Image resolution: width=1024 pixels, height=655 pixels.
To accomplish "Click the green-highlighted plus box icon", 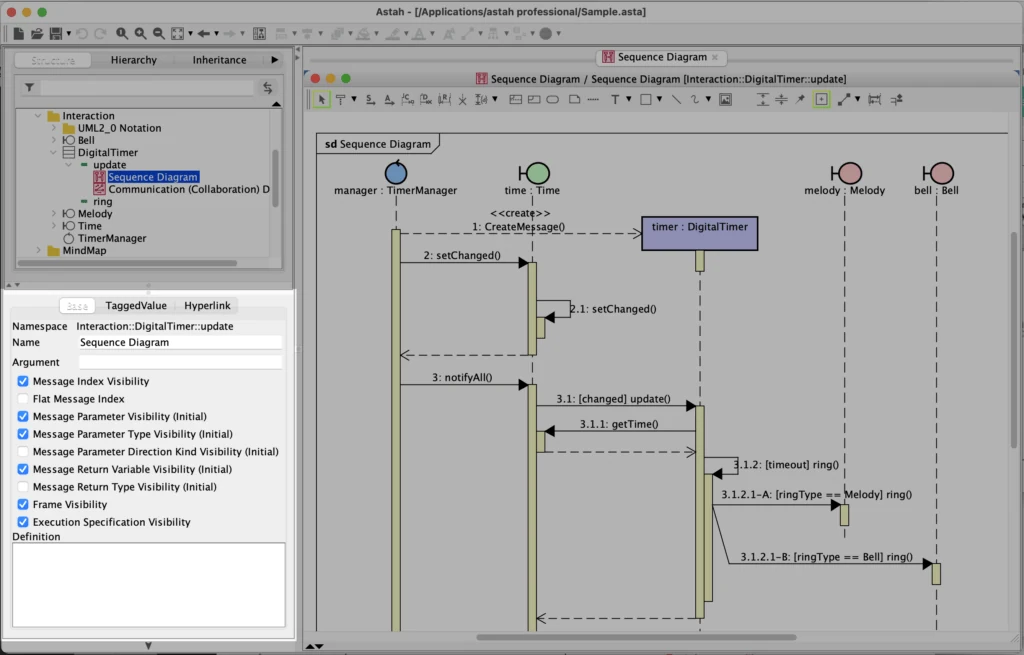I will 822,99.
